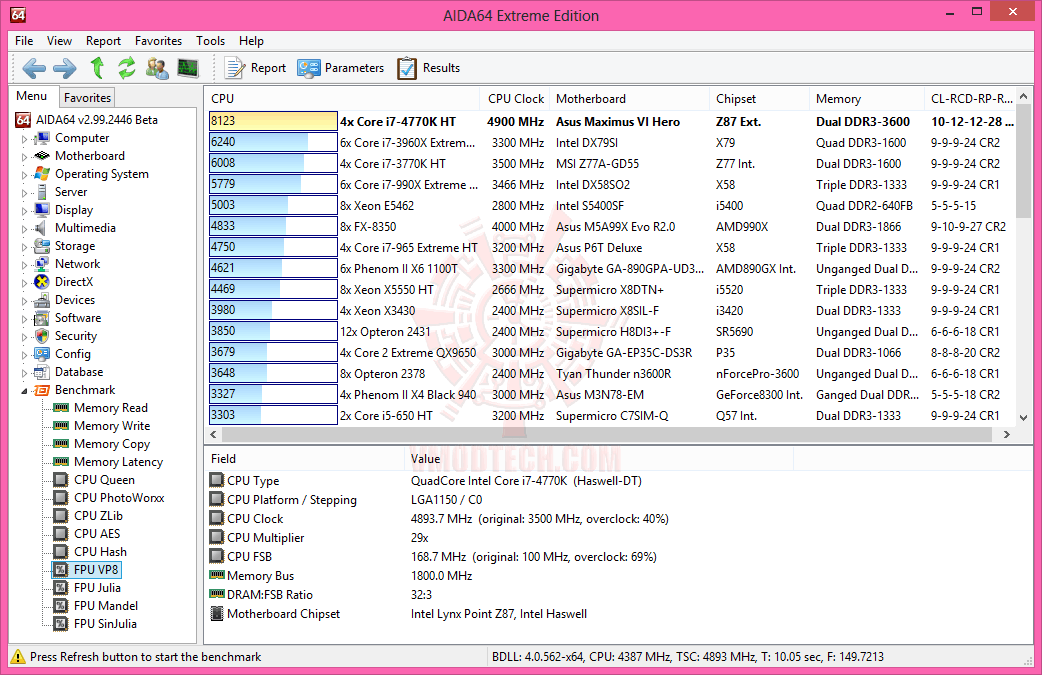
Task: Switch to the Menu tab
Action: (32, 96)
